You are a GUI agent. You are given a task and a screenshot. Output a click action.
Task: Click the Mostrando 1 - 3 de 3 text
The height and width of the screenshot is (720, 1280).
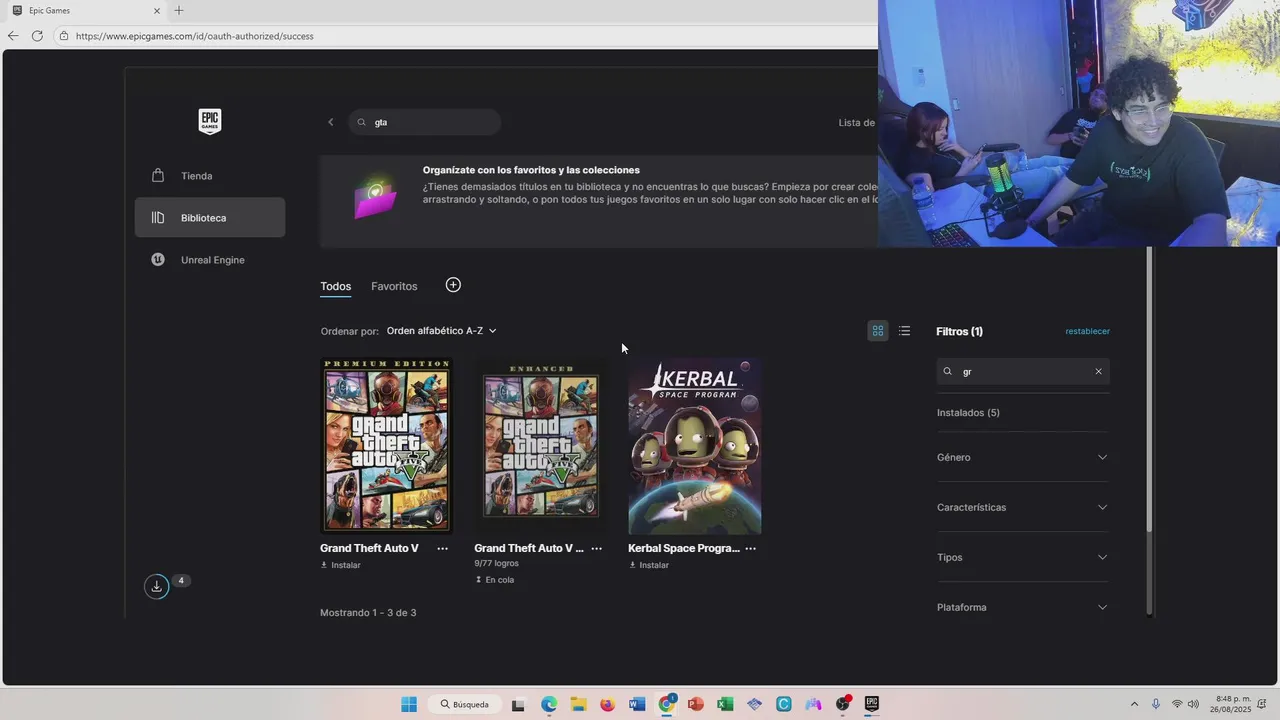click(368, 612)
